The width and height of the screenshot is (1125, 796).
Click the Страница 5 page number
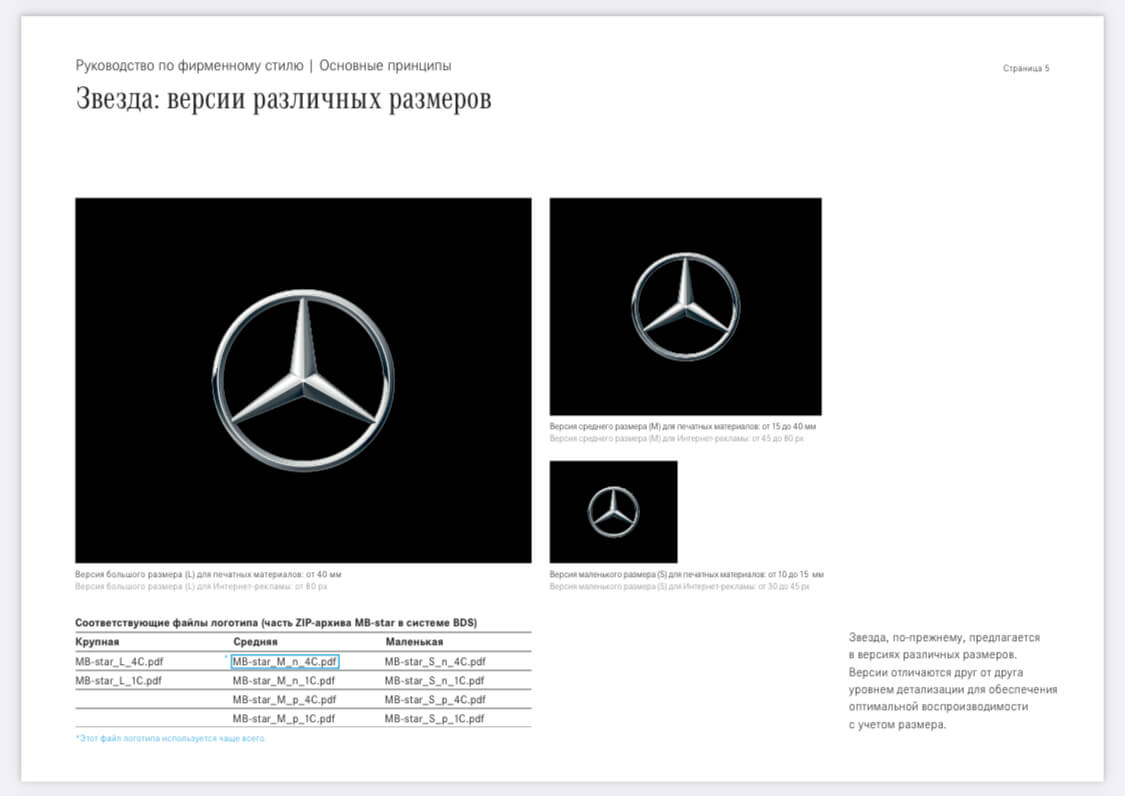[x=1026, y=68]
